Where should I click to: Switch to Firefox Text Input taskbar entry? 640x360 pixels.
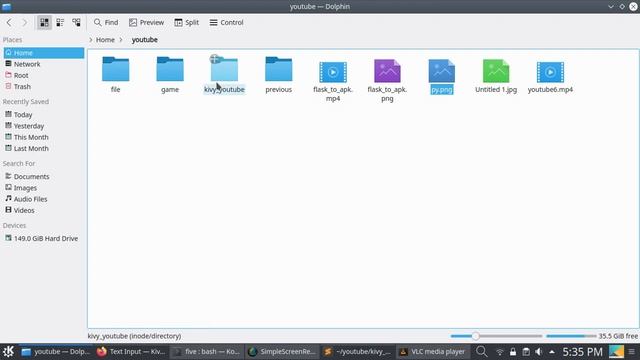coord(131,351)
